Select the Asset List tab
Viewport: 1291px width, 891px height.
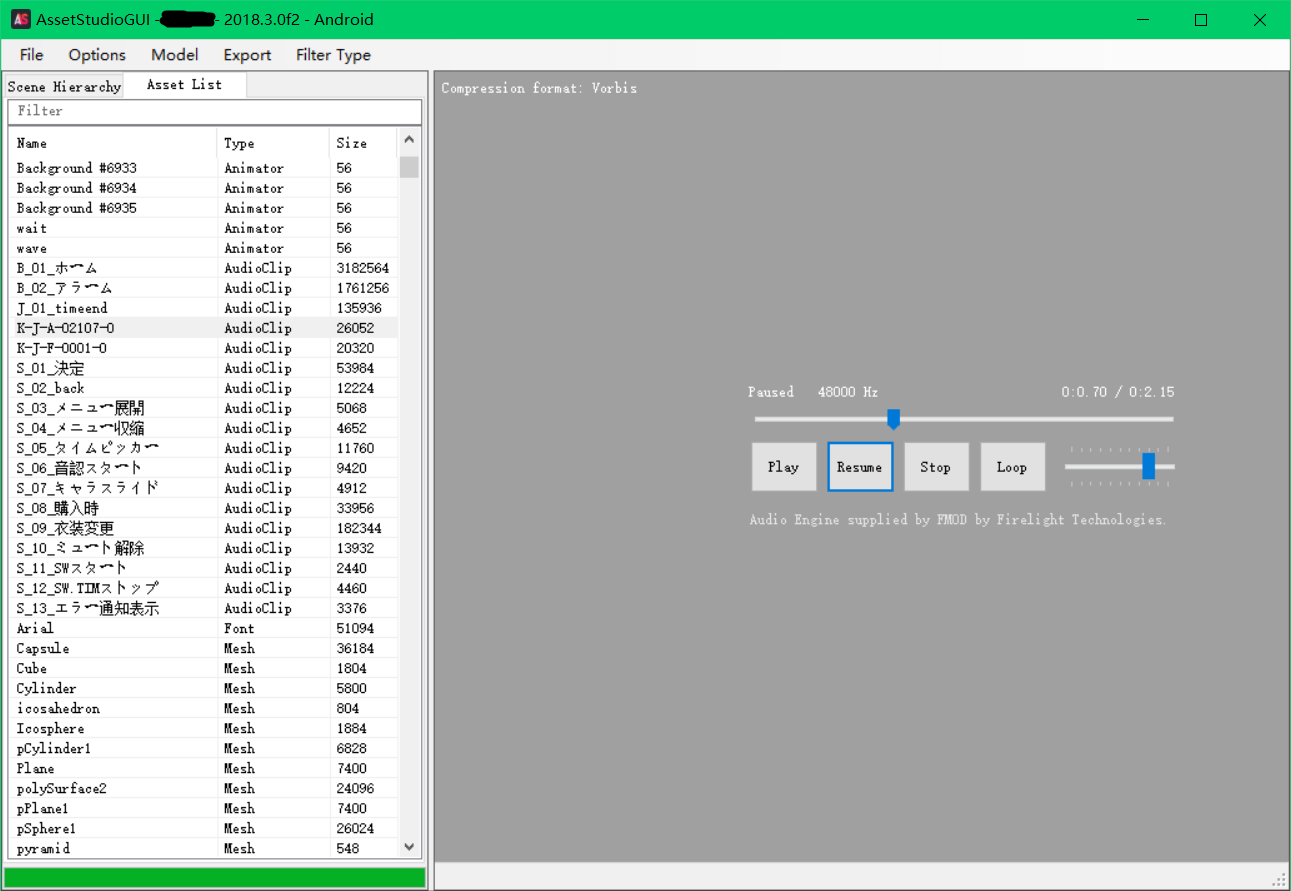185,85
